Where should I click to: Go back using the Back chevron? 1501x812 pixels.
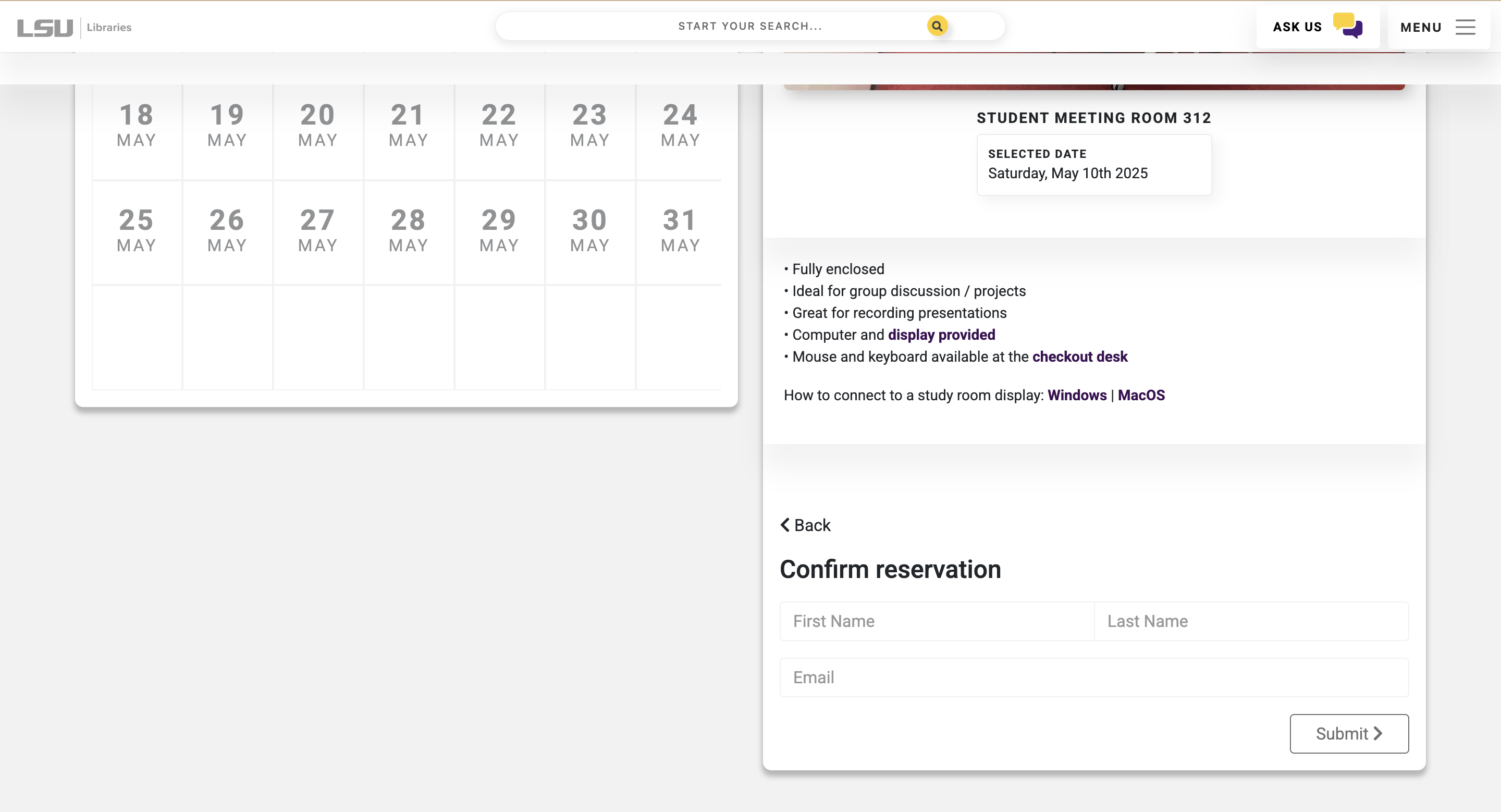pyautogui.click(x=805, y=525)
